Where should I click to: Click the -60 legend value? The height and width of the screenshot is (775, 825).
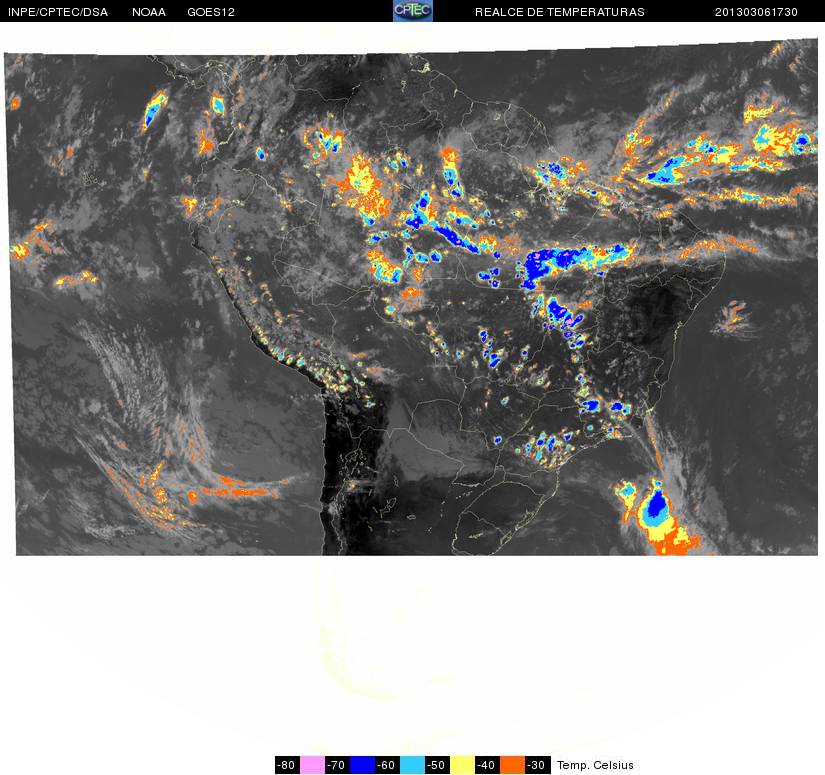pos(387,764)
